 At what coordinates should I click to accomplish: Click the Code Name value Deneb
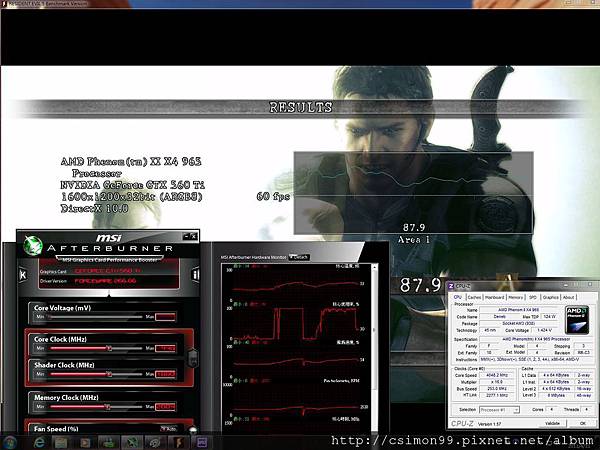(x=500, y=316)
